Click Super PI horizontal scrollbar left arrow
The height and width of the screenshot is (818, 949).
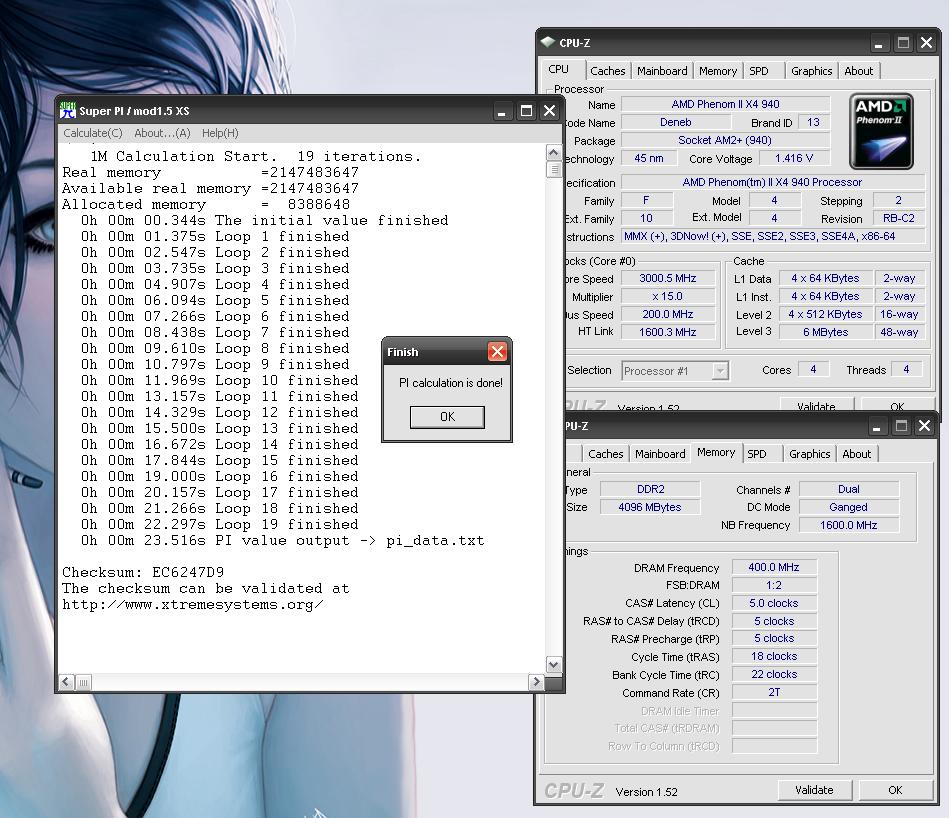point(67,682)
